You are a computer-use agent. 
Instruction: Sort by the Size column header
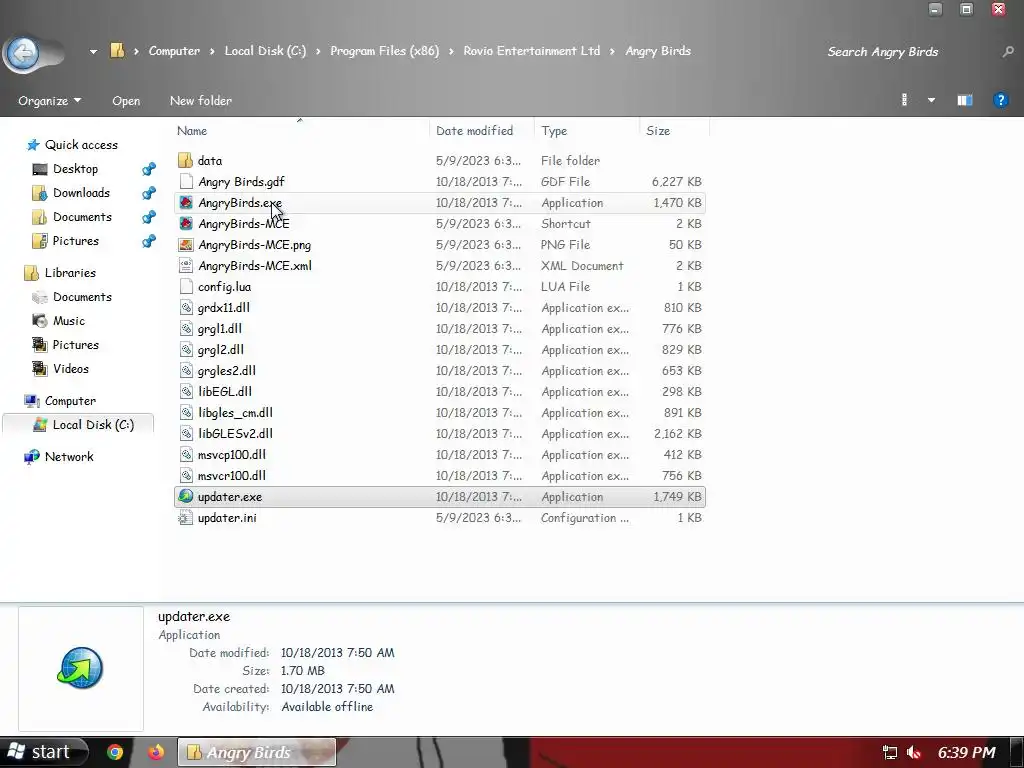tap(658, 131)
